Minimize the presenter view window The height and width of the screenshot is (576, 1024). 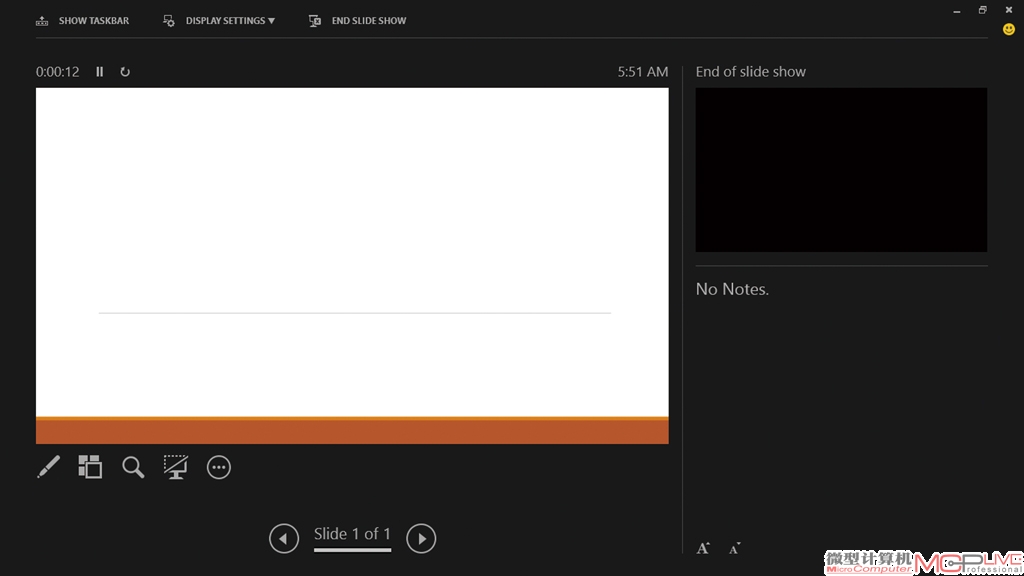point(957,10)
